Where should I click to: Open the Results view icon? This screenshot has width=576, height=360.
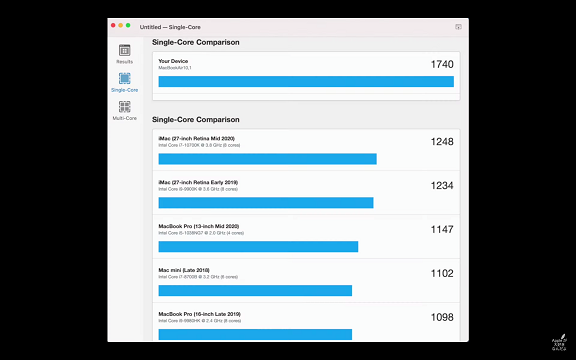coord(125,50)
